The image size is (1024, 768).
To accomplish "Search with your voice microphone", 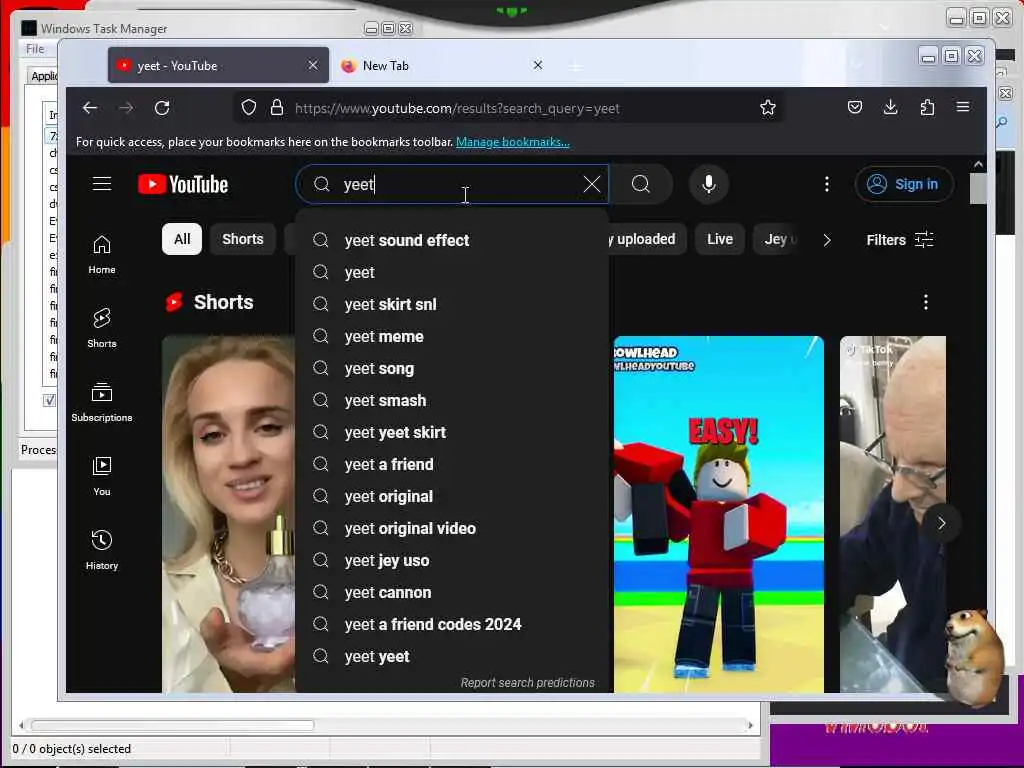I will (x=709, y=184).
